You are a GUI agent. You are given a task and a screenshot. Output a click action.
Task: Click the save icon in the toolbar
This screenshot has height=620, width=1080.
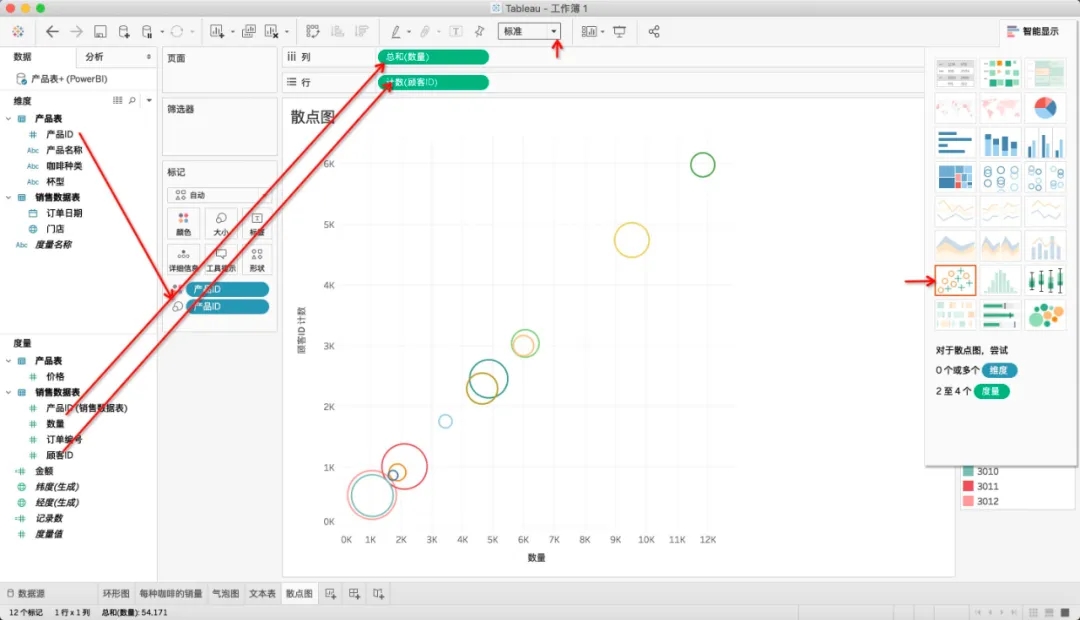click(100, 32)
